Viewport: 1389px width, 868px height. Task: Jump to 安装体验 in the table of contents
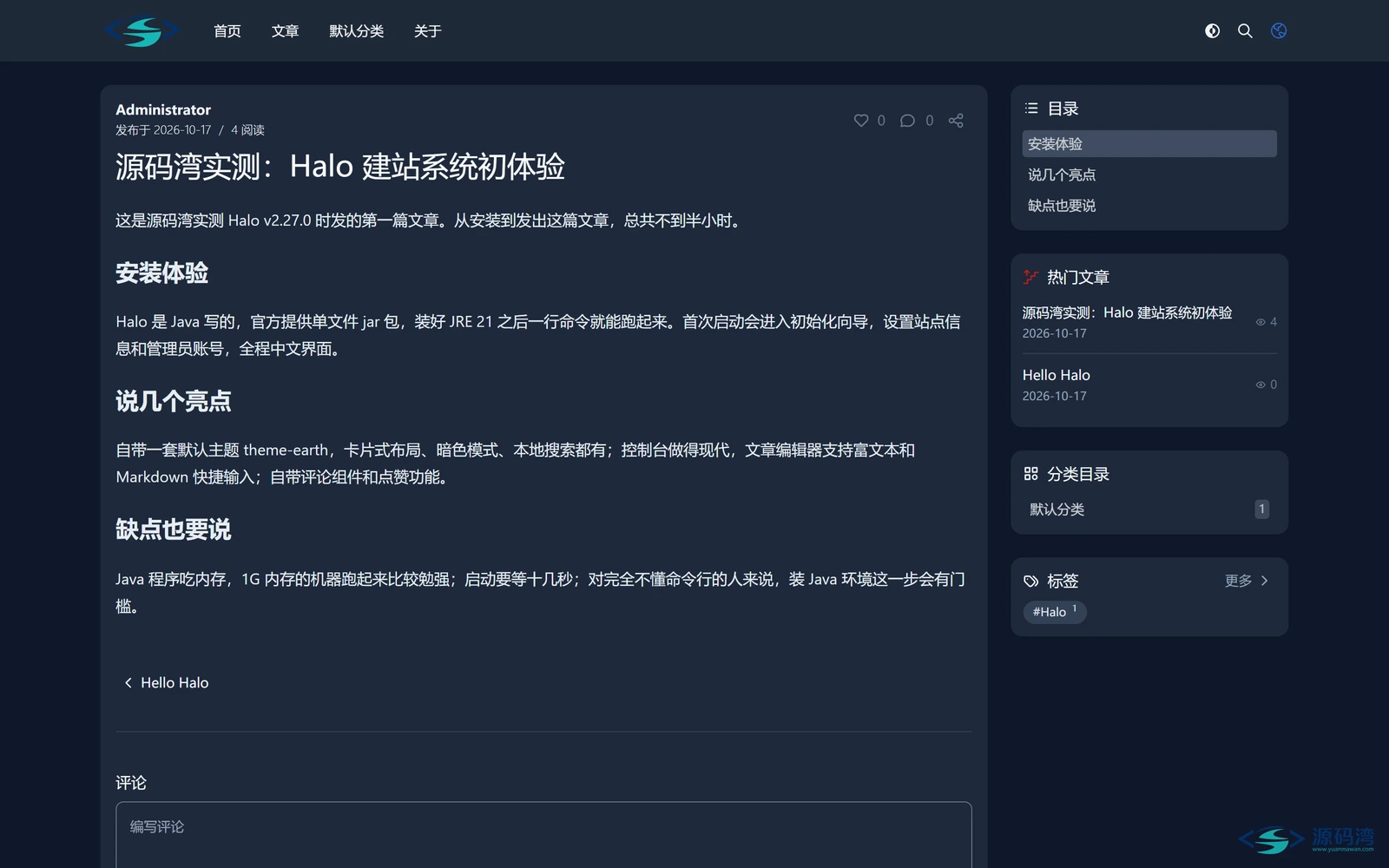click(x=1149, y=144)
